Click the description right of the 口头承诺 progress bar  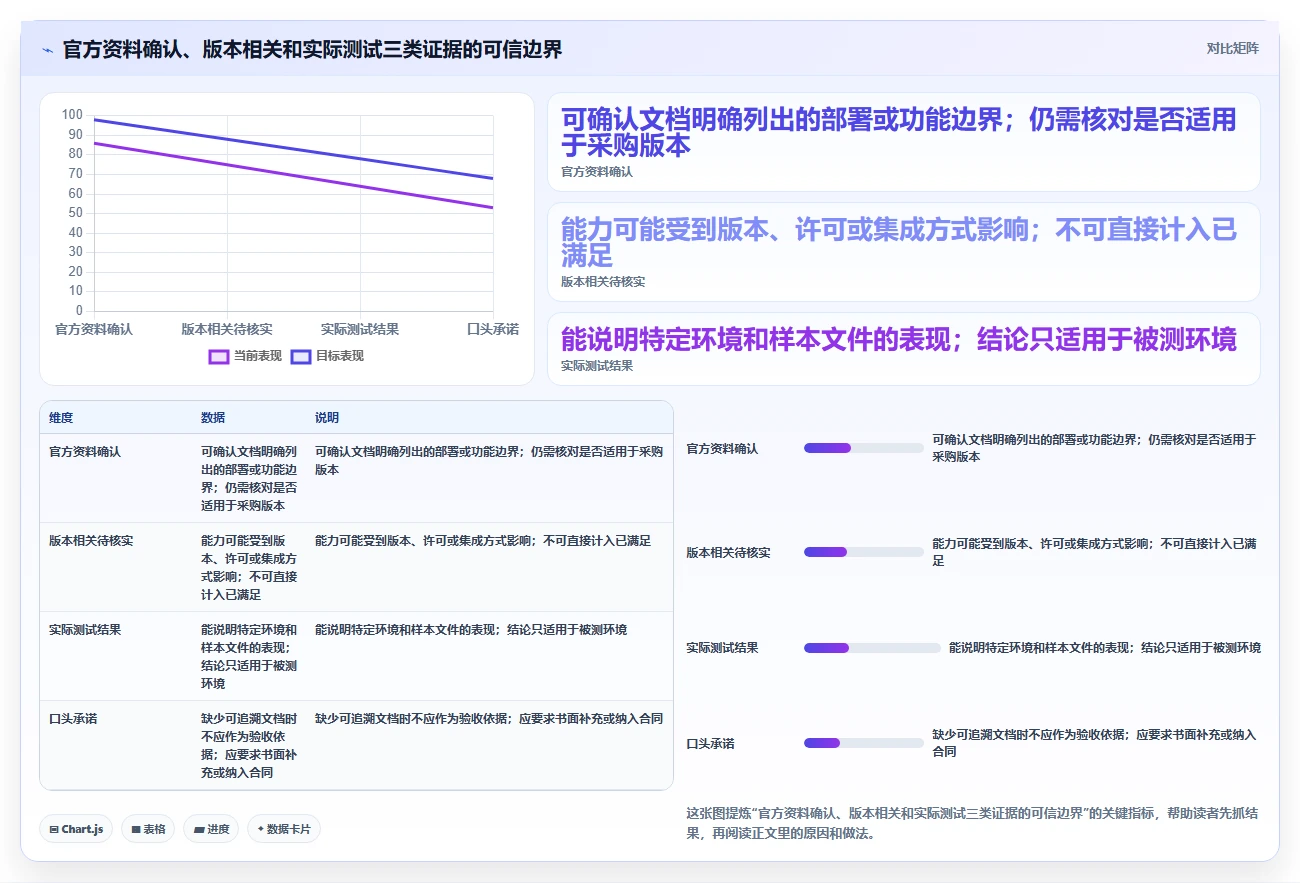coord(1094,743)
